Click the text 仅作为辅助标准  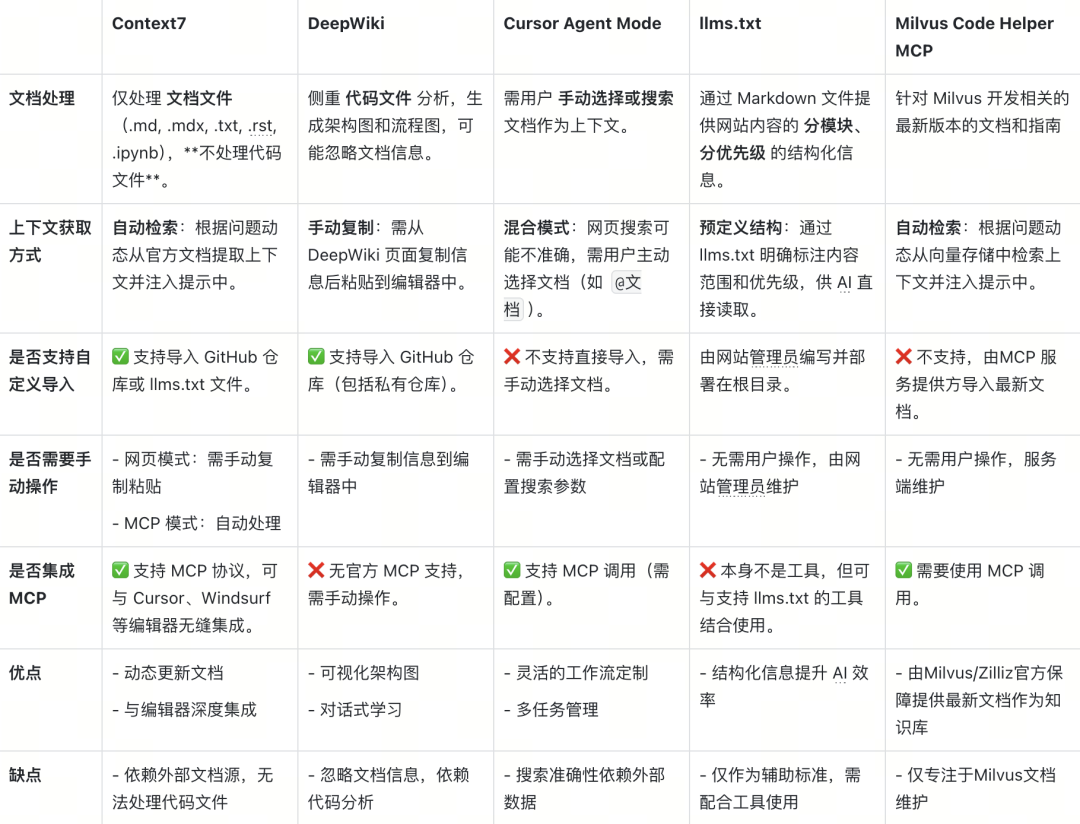tap(769, 775)
